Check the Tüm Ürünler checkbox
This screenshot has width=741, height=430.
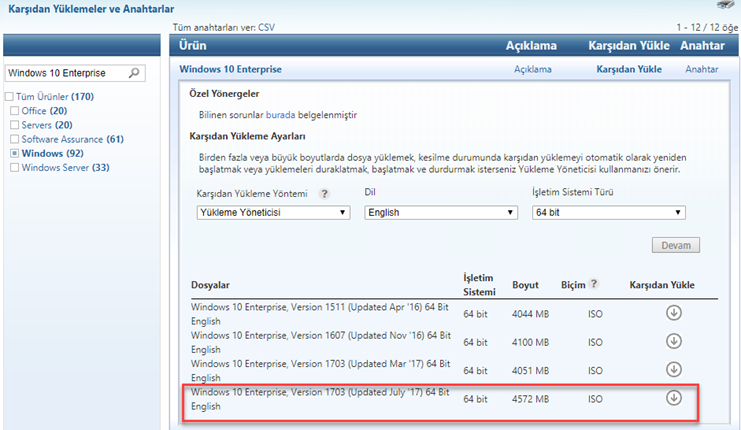(8, 97)
